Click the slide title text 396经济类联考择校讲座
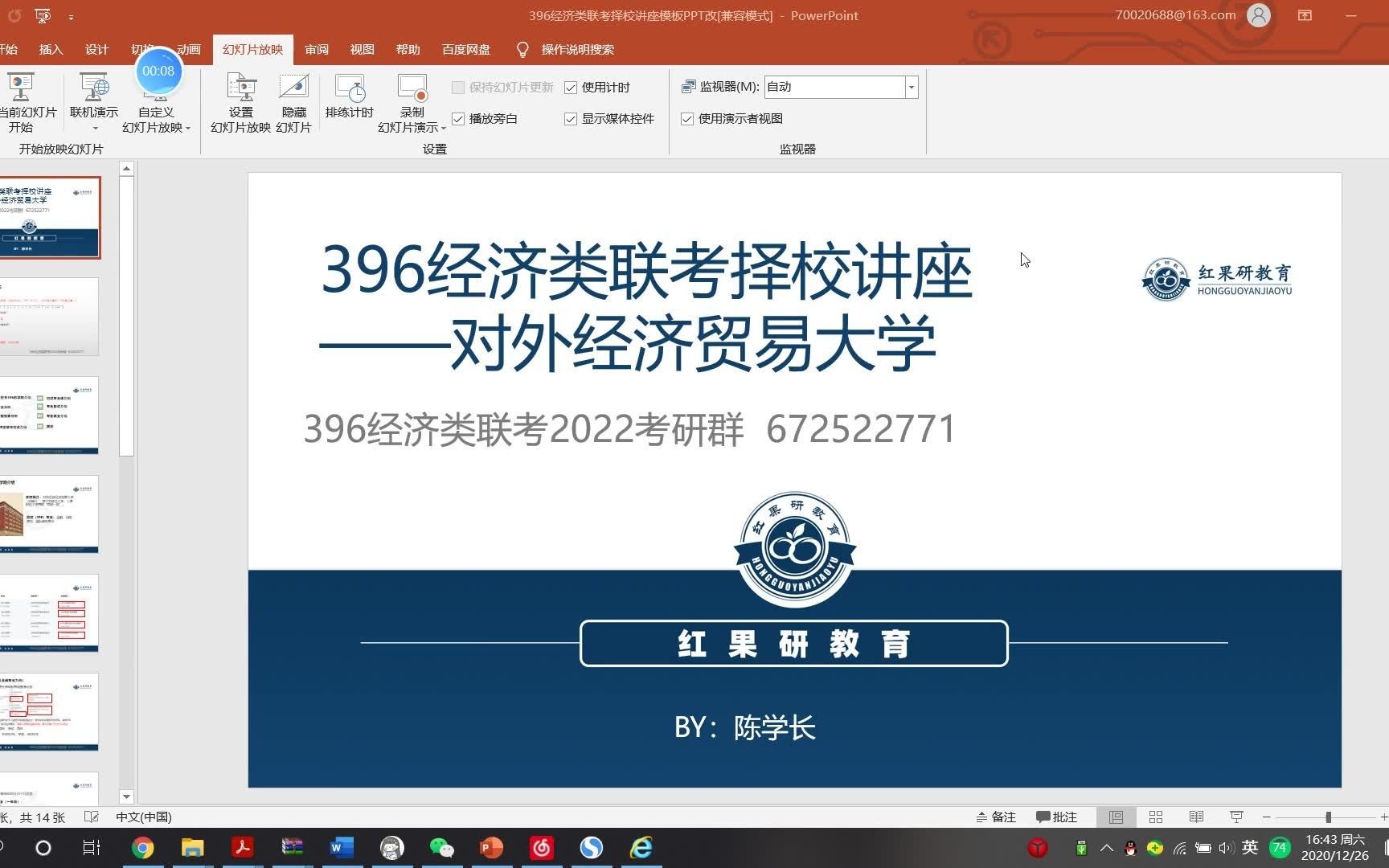 (x=647, y=272)
